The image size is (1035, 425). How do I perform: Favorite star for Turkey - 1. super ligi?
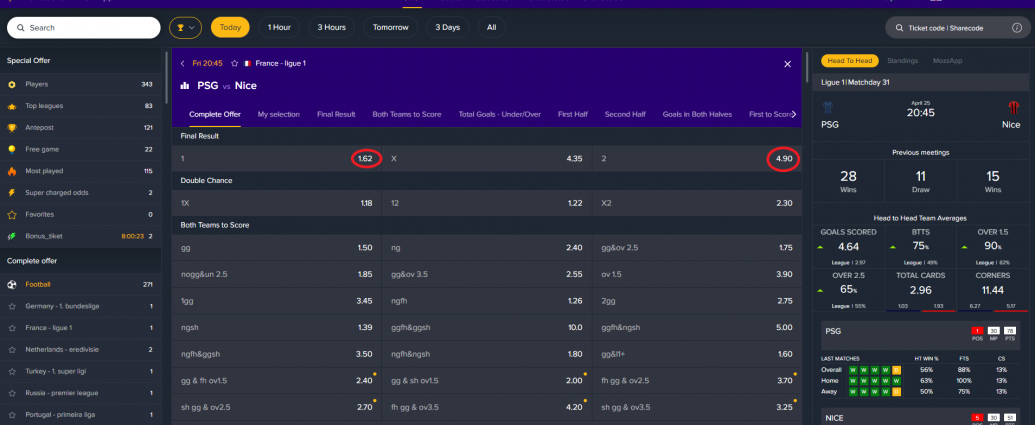pos(12,372)
